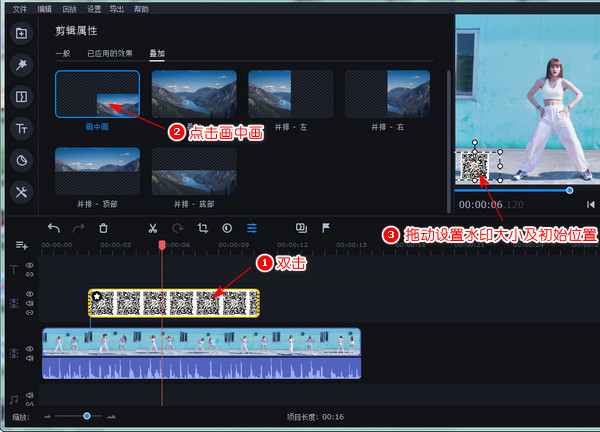The height and width of the screenshot is (432, 600).
Task: Select the Crop tool icon
Action: [x=203, y=228]
